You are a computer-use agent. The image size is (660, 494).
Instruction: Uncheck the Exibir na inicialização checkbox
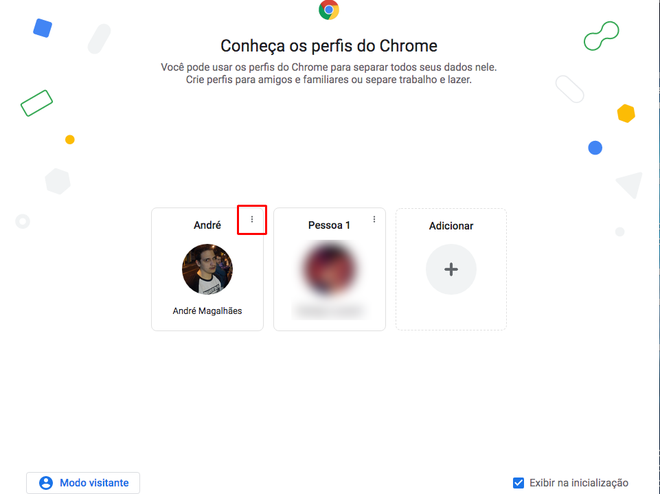(518, 483)
